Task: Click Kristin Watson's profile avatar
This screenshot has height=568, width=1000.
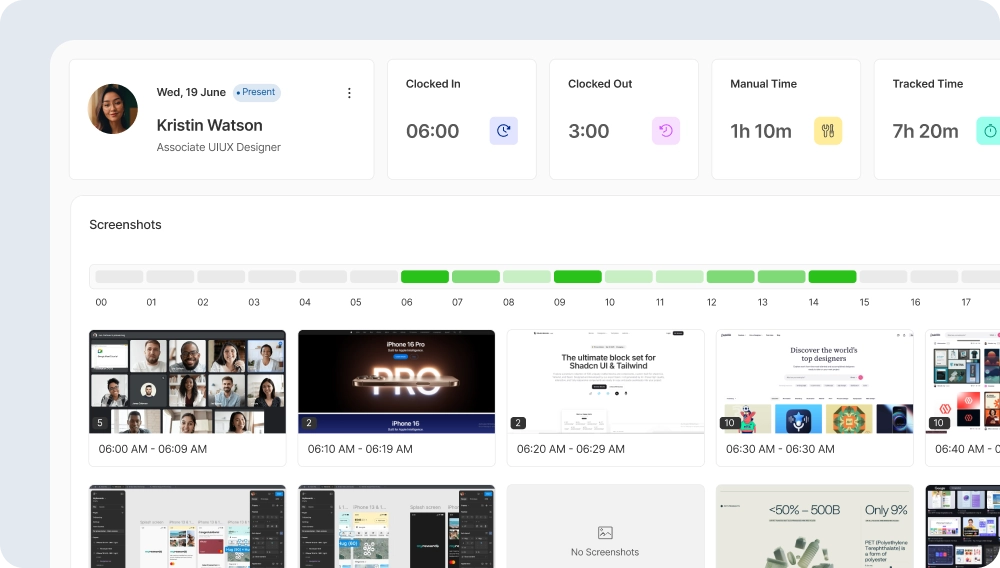Action: pyautogui.click(x=113, y=109)
